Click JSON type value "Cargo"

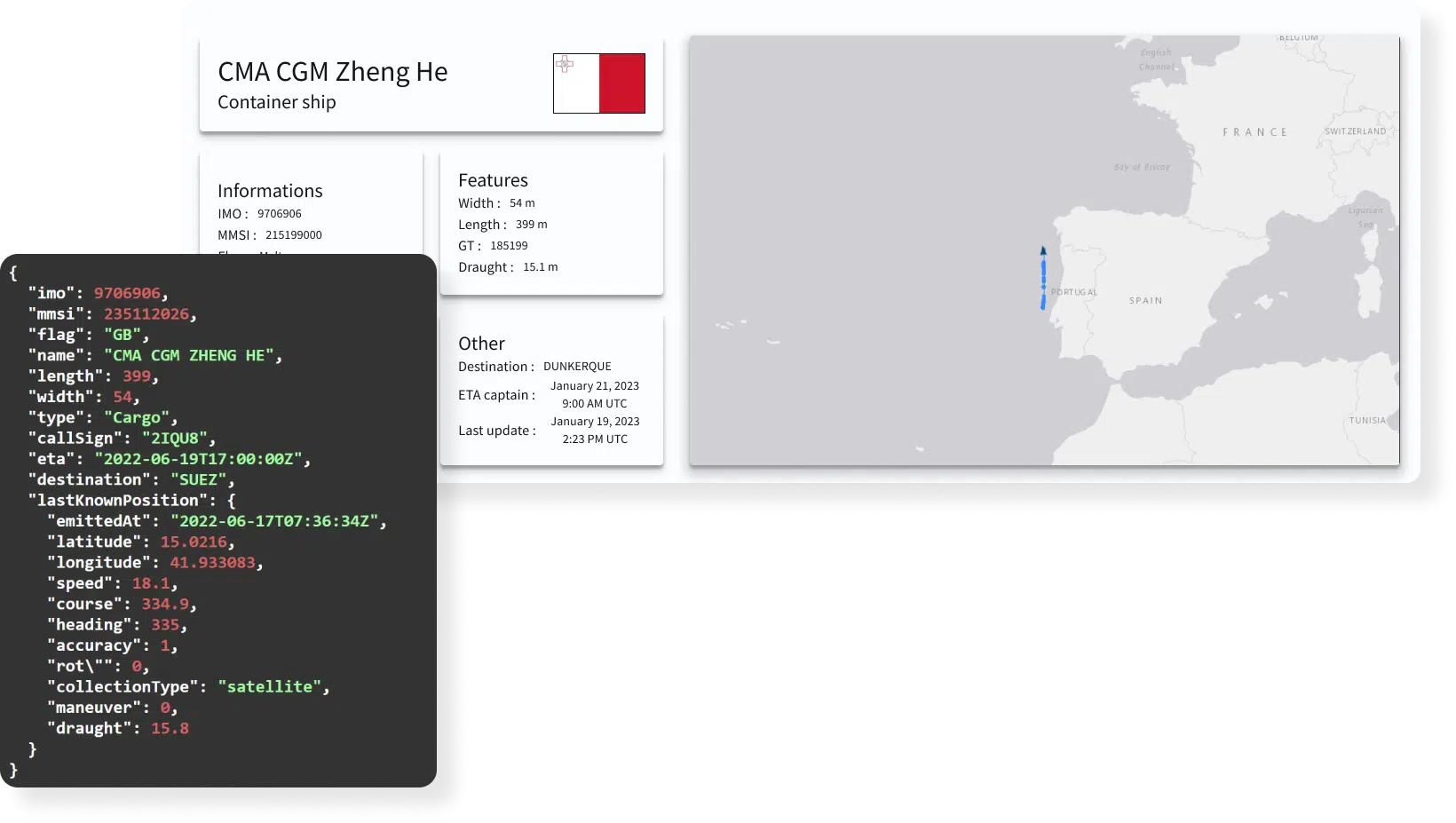137,418
